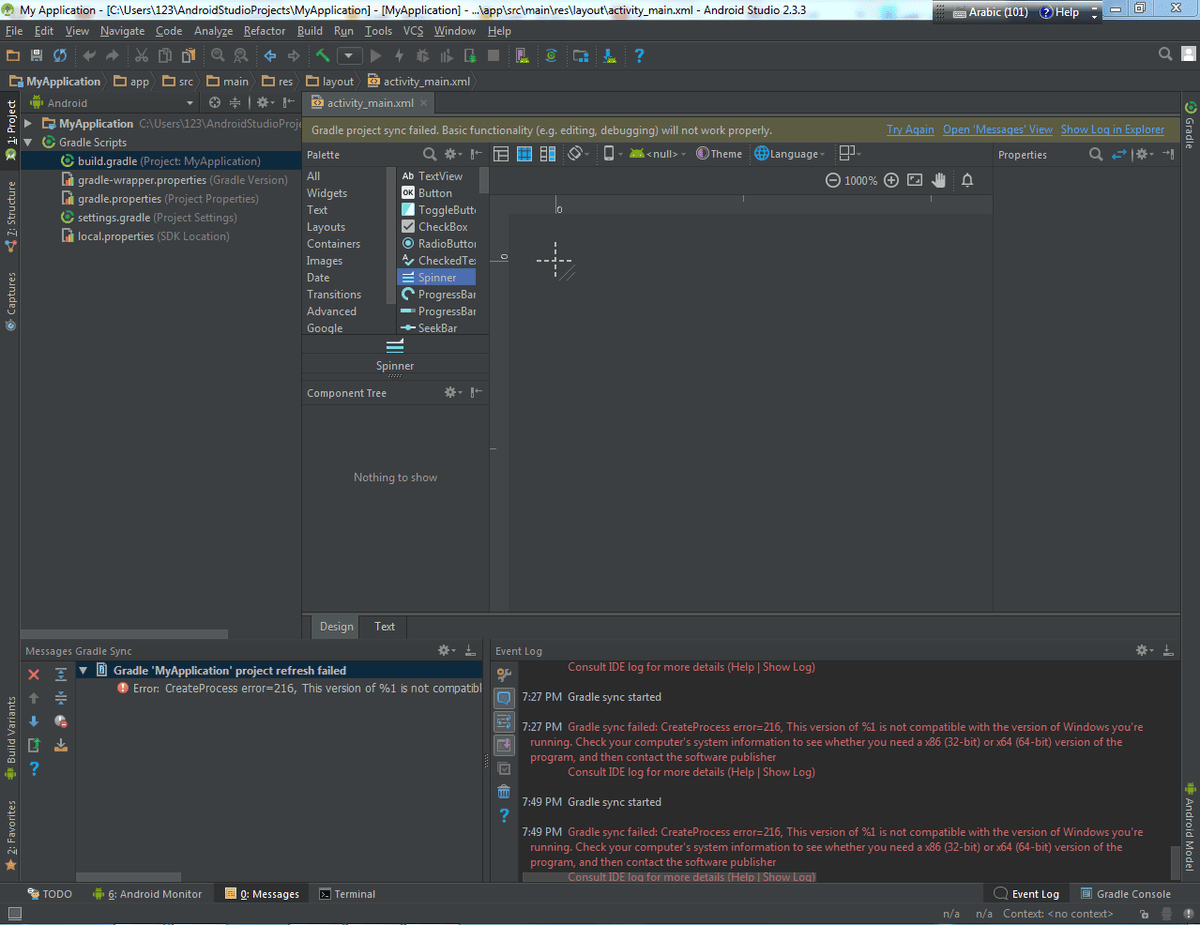Open SDK Manager download icon
This screenshot has height=925, width=1200.
pos(609,56)
